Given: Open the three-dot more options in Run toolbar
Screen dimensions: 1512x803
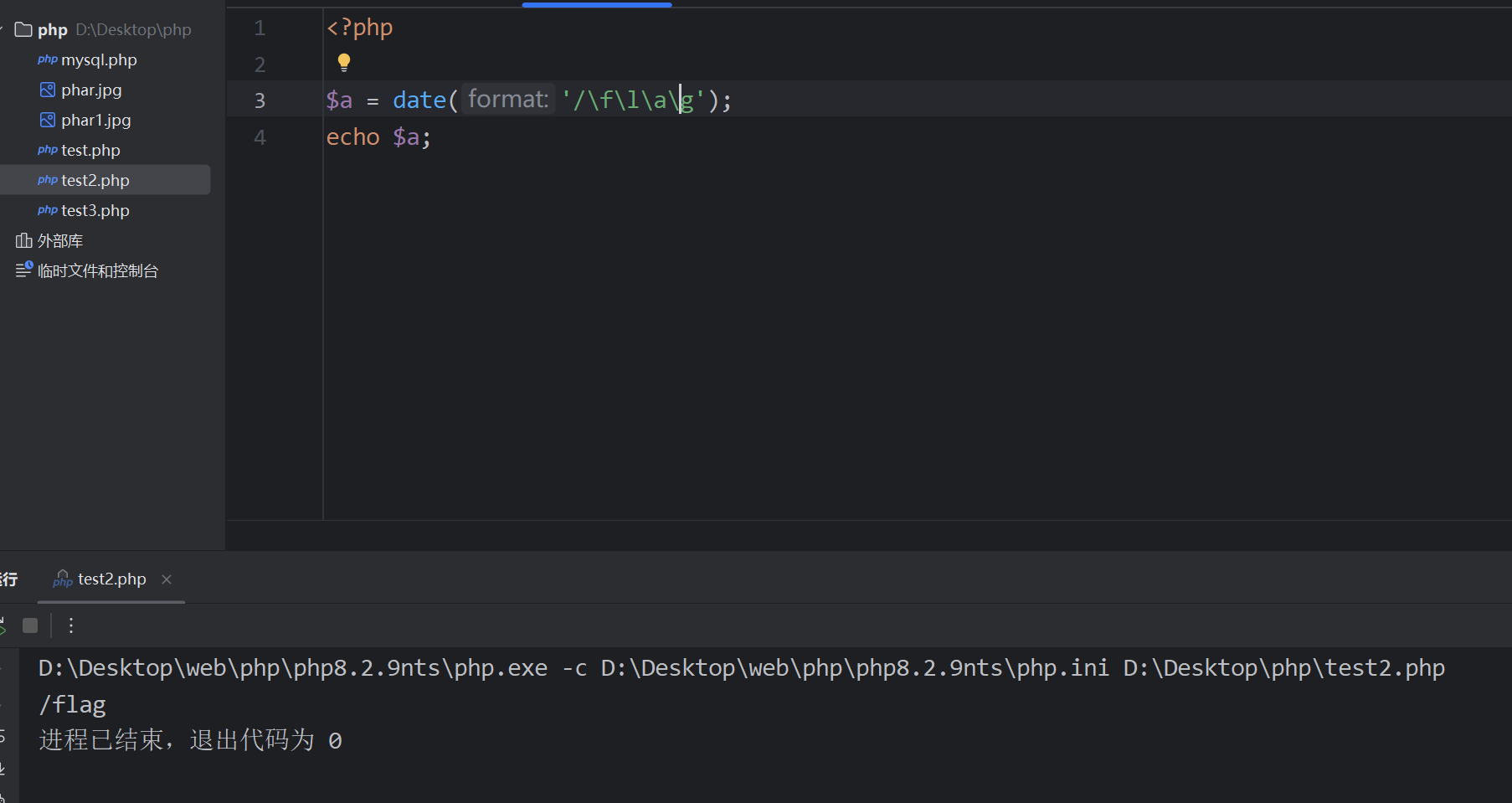Looking at the screenshot, I should (x=71, y=625).
